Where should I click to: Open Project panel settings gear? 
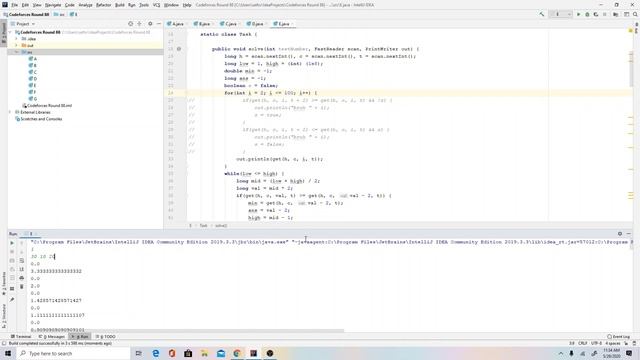coord(150,24)
